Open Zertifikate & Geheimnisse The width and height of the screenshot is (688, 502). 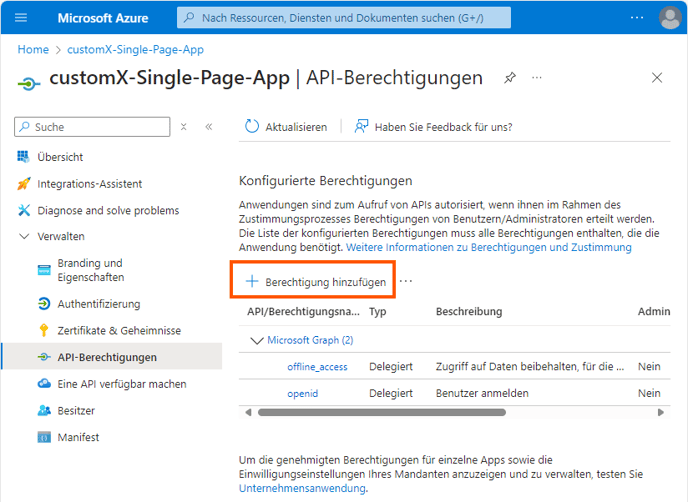(119, 330)
